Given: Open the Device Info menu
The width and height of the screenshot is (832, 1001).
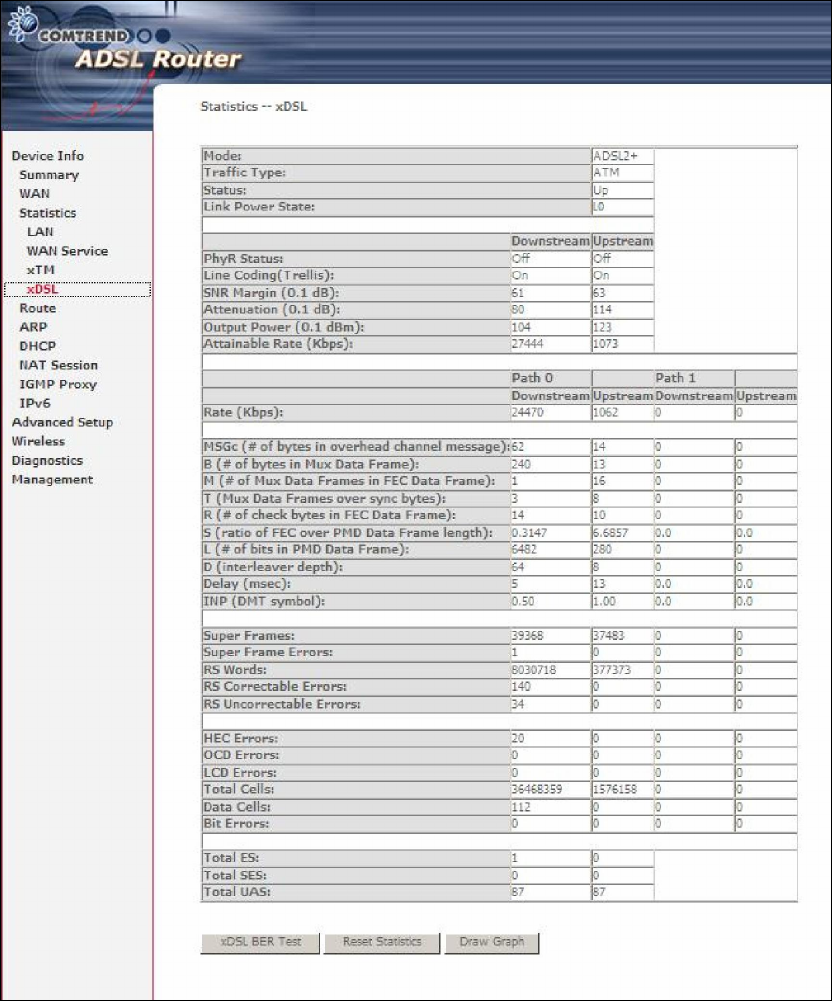Looking at the screenshot, I should [x=47, y=156].
